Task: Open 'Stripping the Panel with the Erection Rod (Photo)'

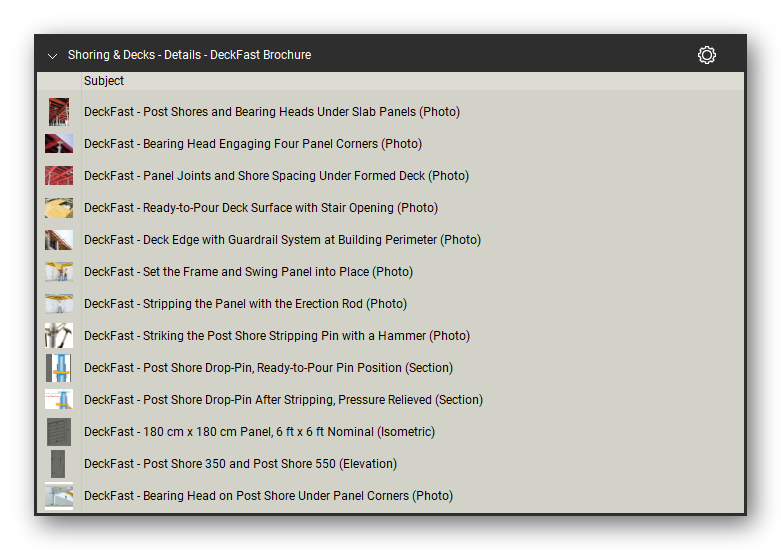Action: coord(246,303)
